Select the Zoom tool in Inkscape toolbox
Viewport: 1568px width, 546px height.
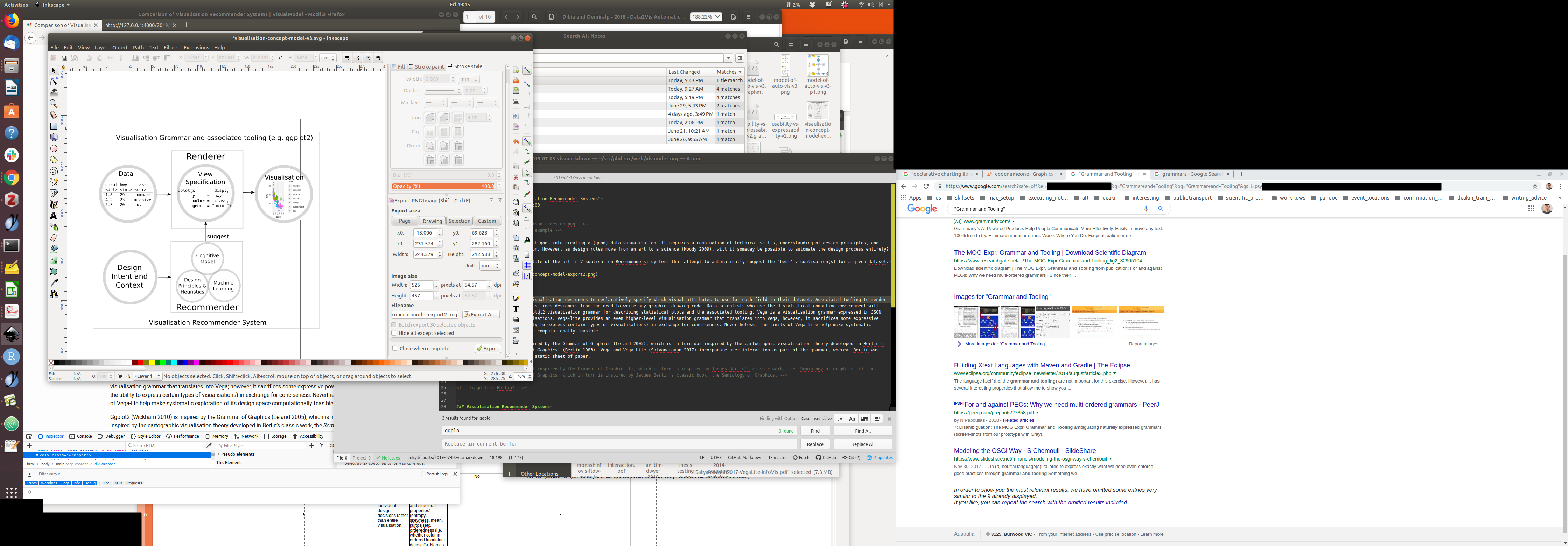pos(54,104)
